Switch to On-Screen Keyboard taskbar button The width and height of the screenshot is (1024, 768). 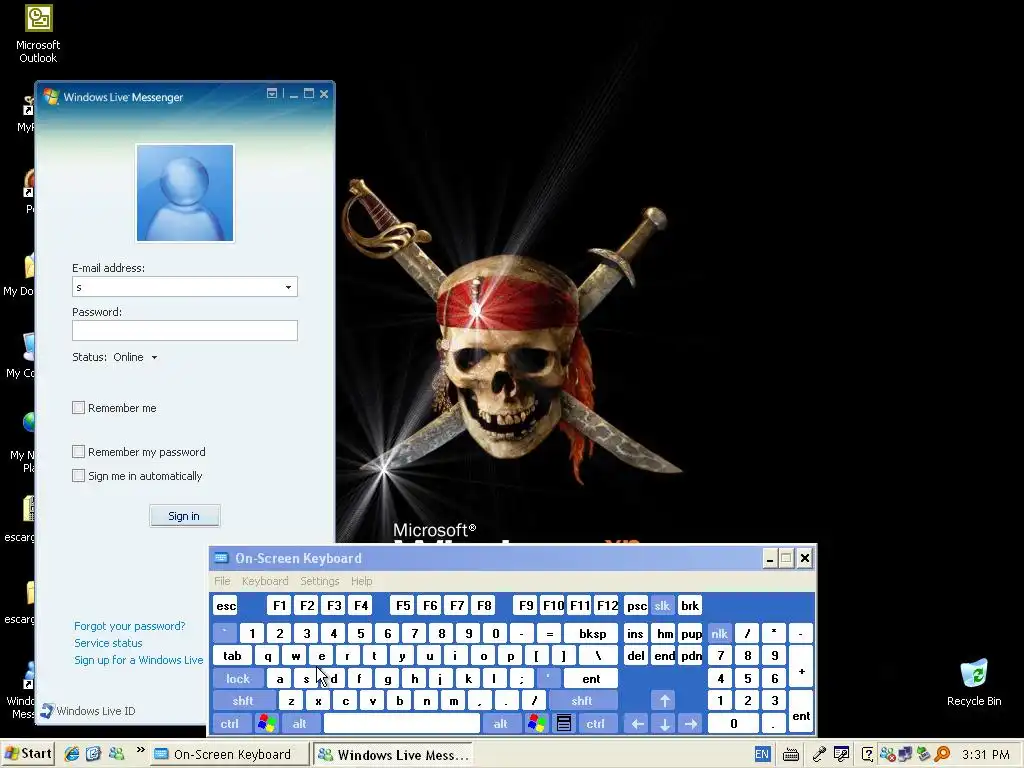229,754
